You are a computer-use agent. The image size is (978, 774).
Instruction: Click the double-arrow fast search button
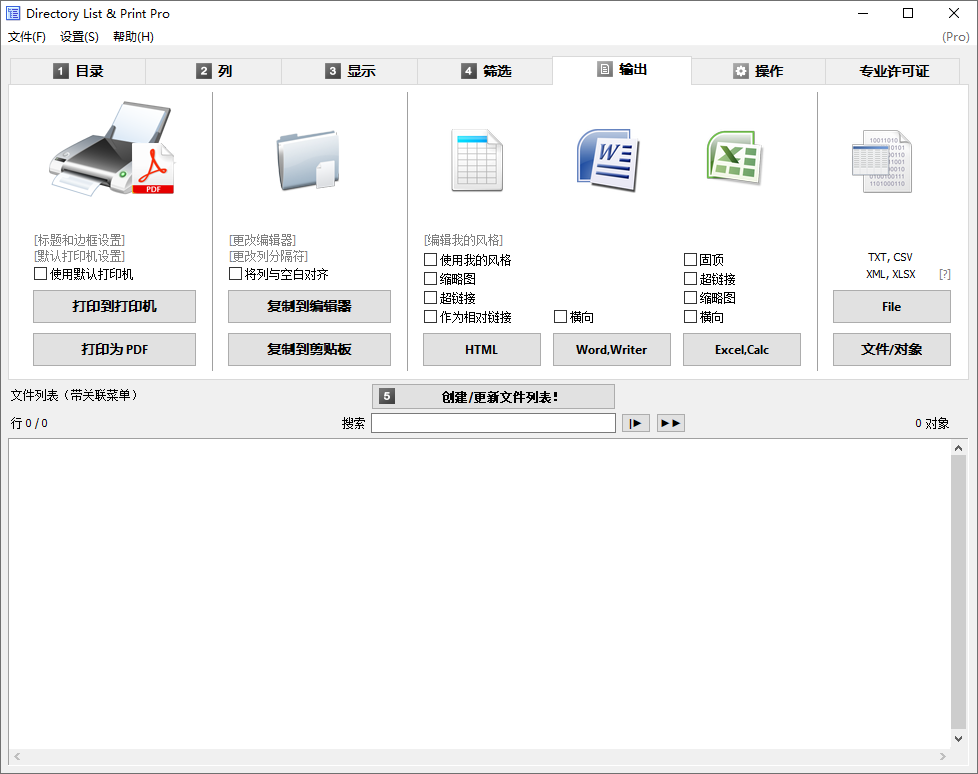pyautogui.click(x=671, y=422)
